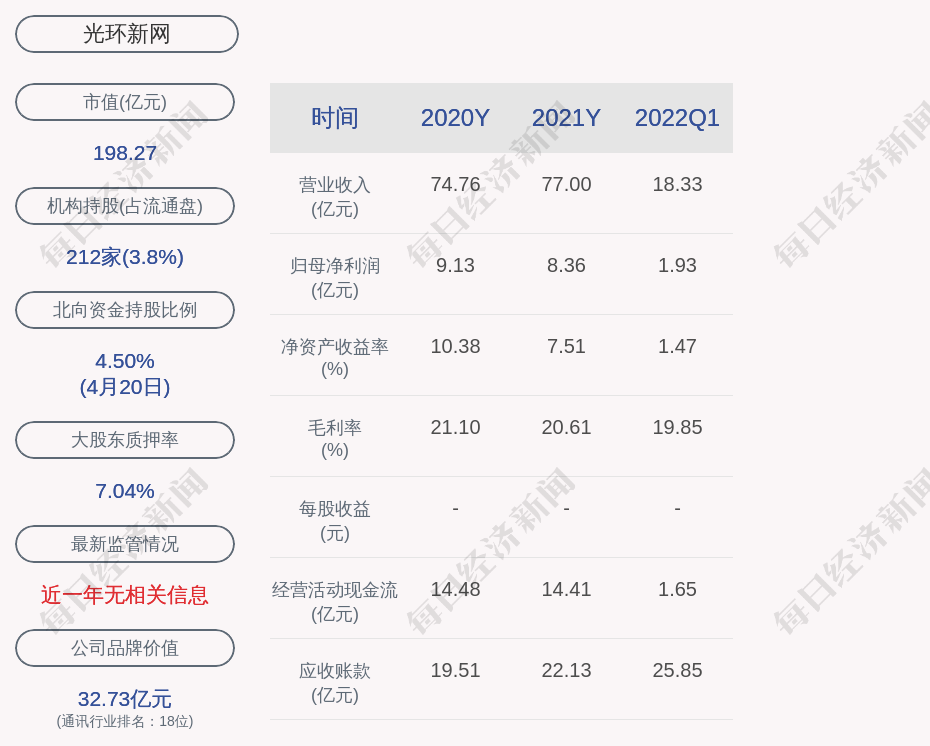The width and height of the screenshot is (930, 746).
Task: Click gross margin value 20.61
Action: pos(566,427)
